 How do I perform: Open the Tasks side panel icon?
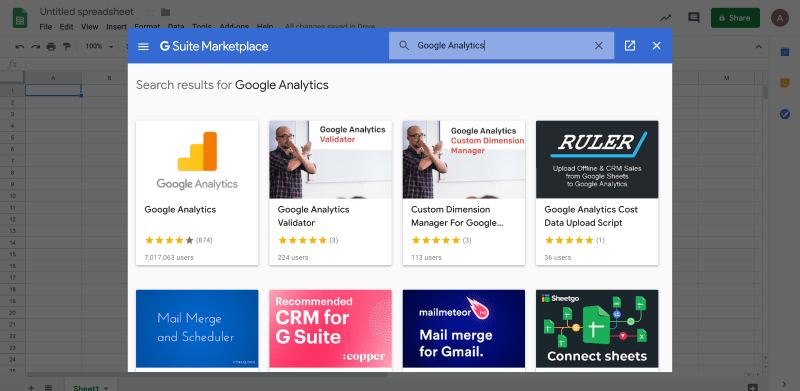click(785, 114)
